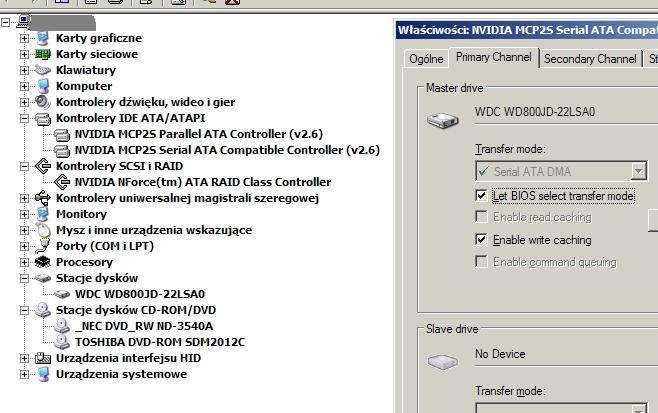
Task: Click the mouse pointing devices icon
Action: (x=43, y=230)
